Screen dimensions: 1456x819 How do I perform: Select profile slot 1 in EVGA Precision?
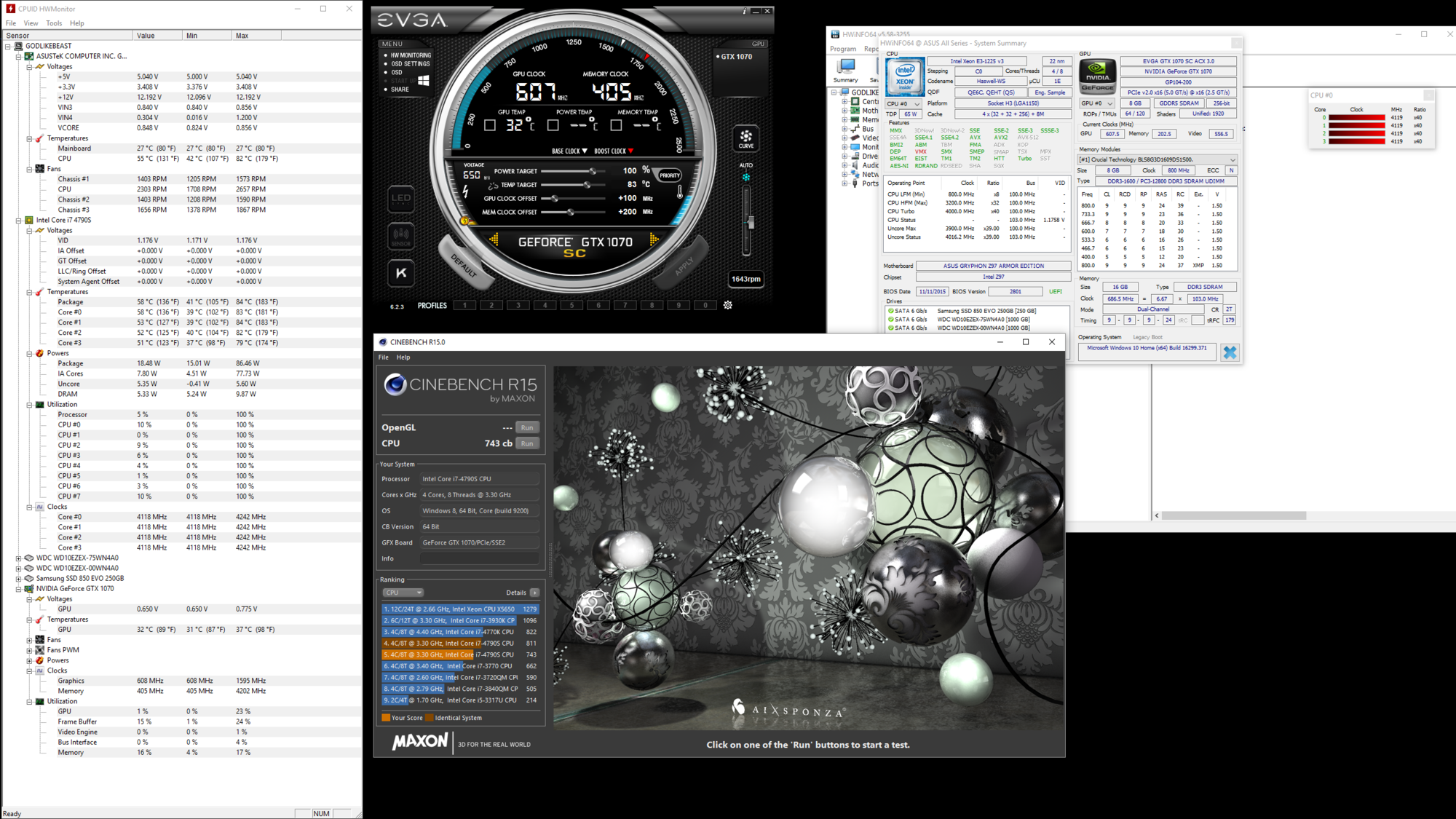465,305
